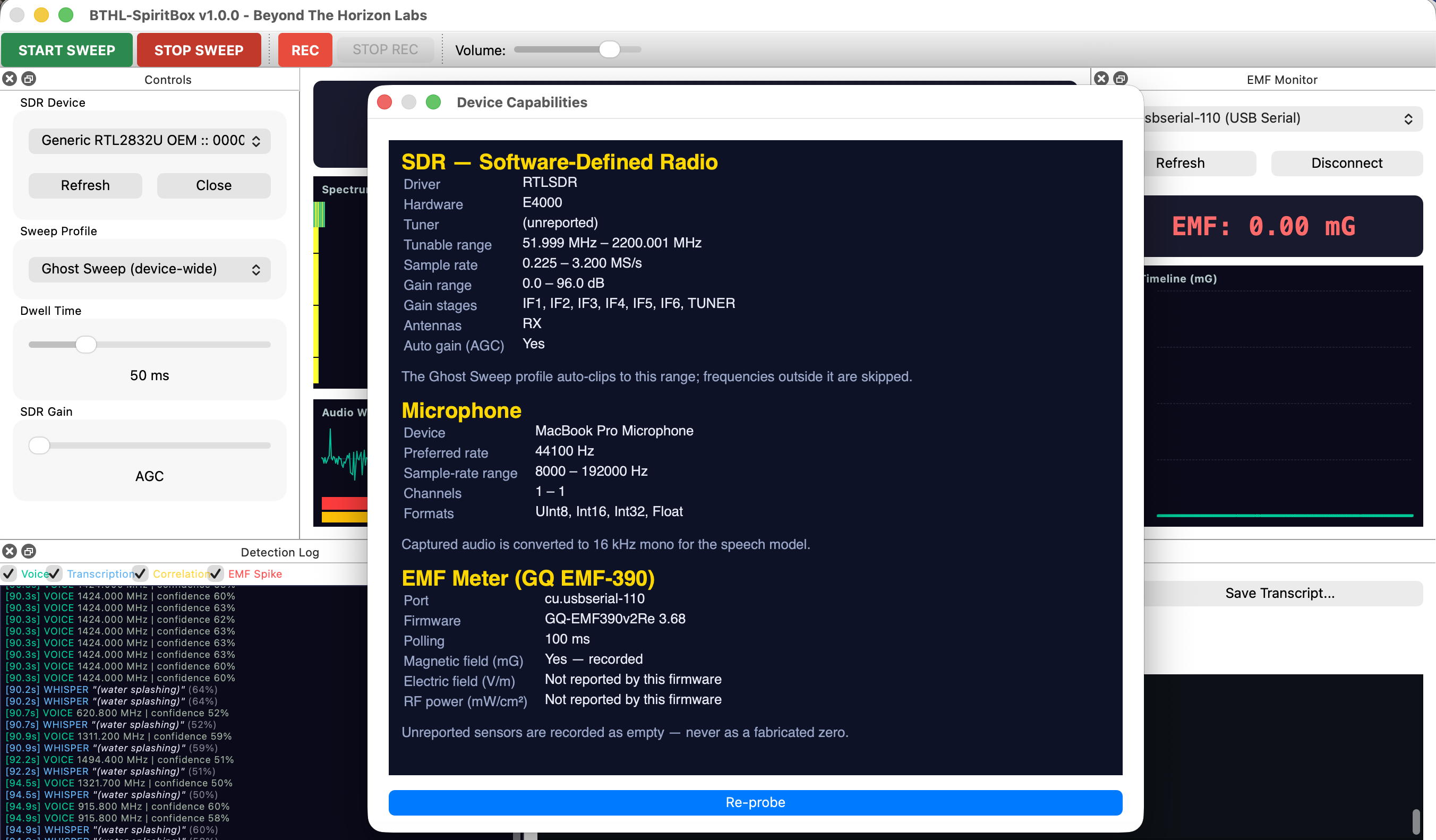The width and height of the screenshot is (1436, 840).
Task: Click the STOP SWEEP button
Action: (199, 50)
